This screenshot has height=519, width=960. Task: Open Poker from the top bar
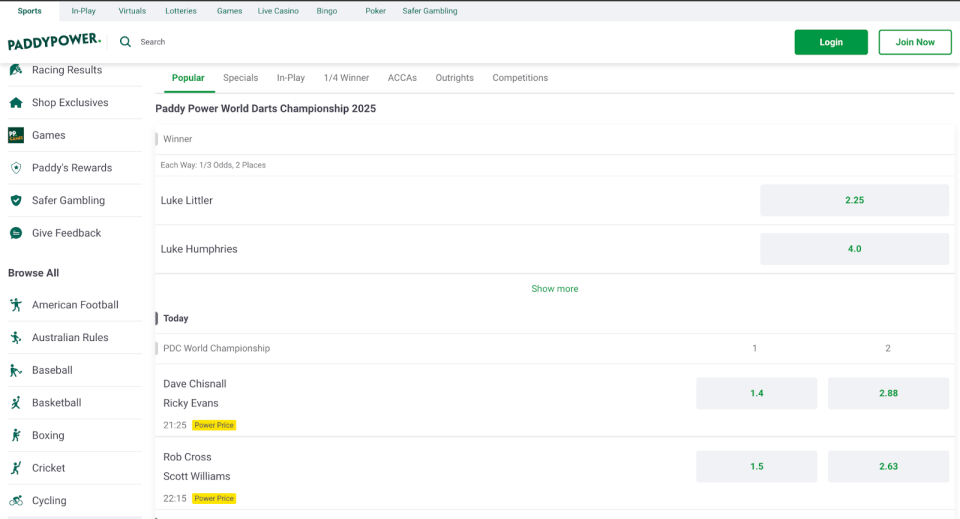375,11
